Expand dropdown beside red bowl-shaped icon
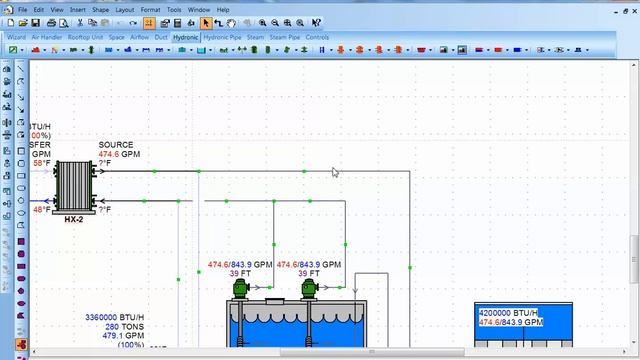This screenshot has width=640, height=360. click(430, 50)
